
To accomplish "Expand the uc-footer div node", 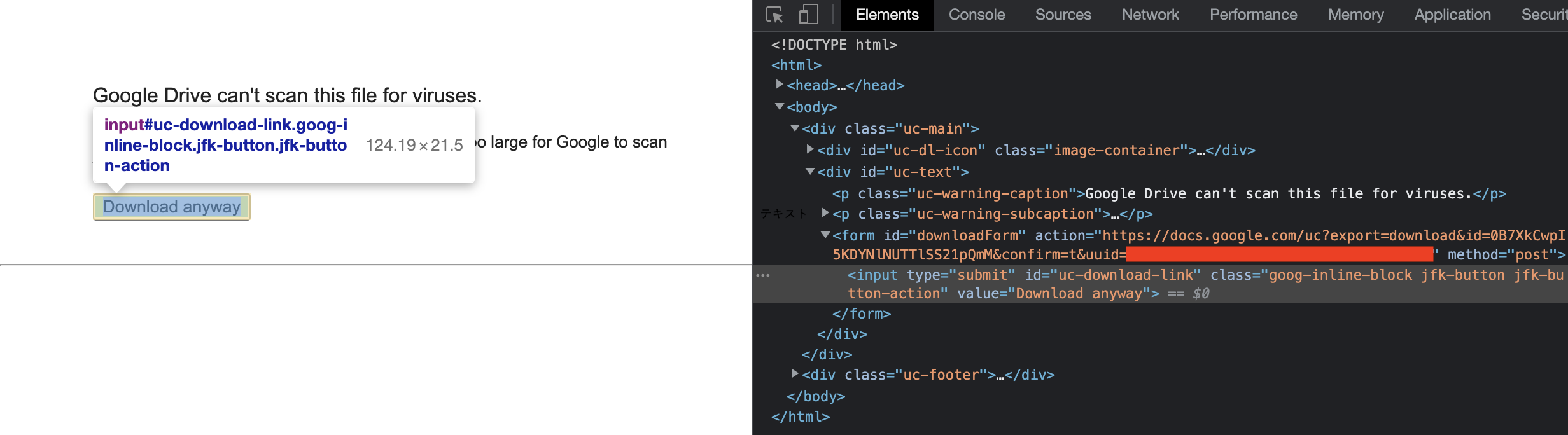I will (x=795, y=373).
